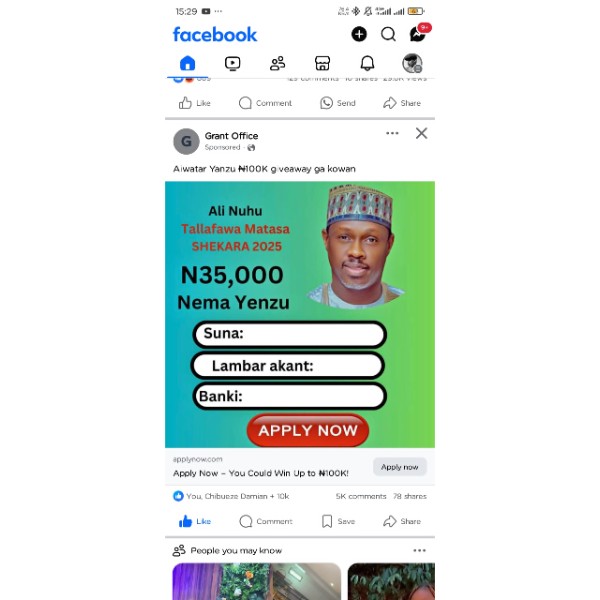Hide the Grant Office sponsored post
This screenshot has height=600, width=600.
point(421,133)
